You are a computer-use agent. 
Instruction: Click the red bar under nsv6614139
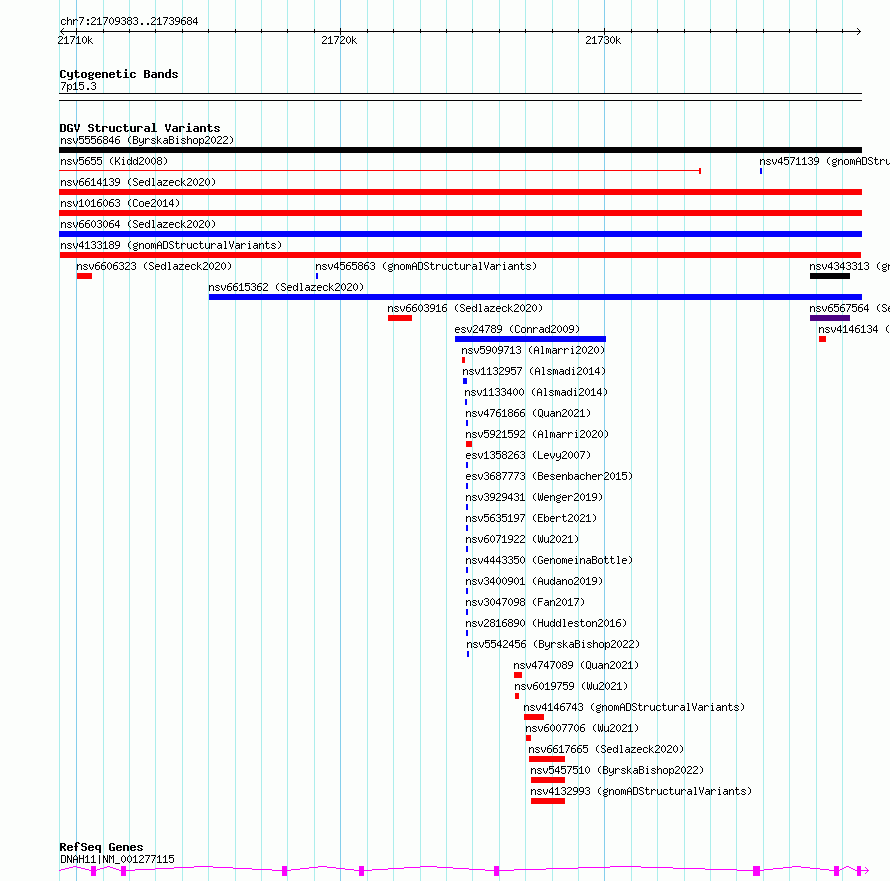pyautogui.click(x=460, y=192)
